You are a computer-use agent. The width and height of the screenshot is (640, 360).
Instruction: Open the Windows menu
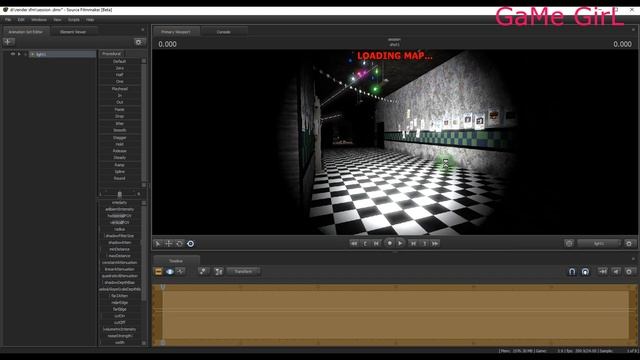[39, 20]
